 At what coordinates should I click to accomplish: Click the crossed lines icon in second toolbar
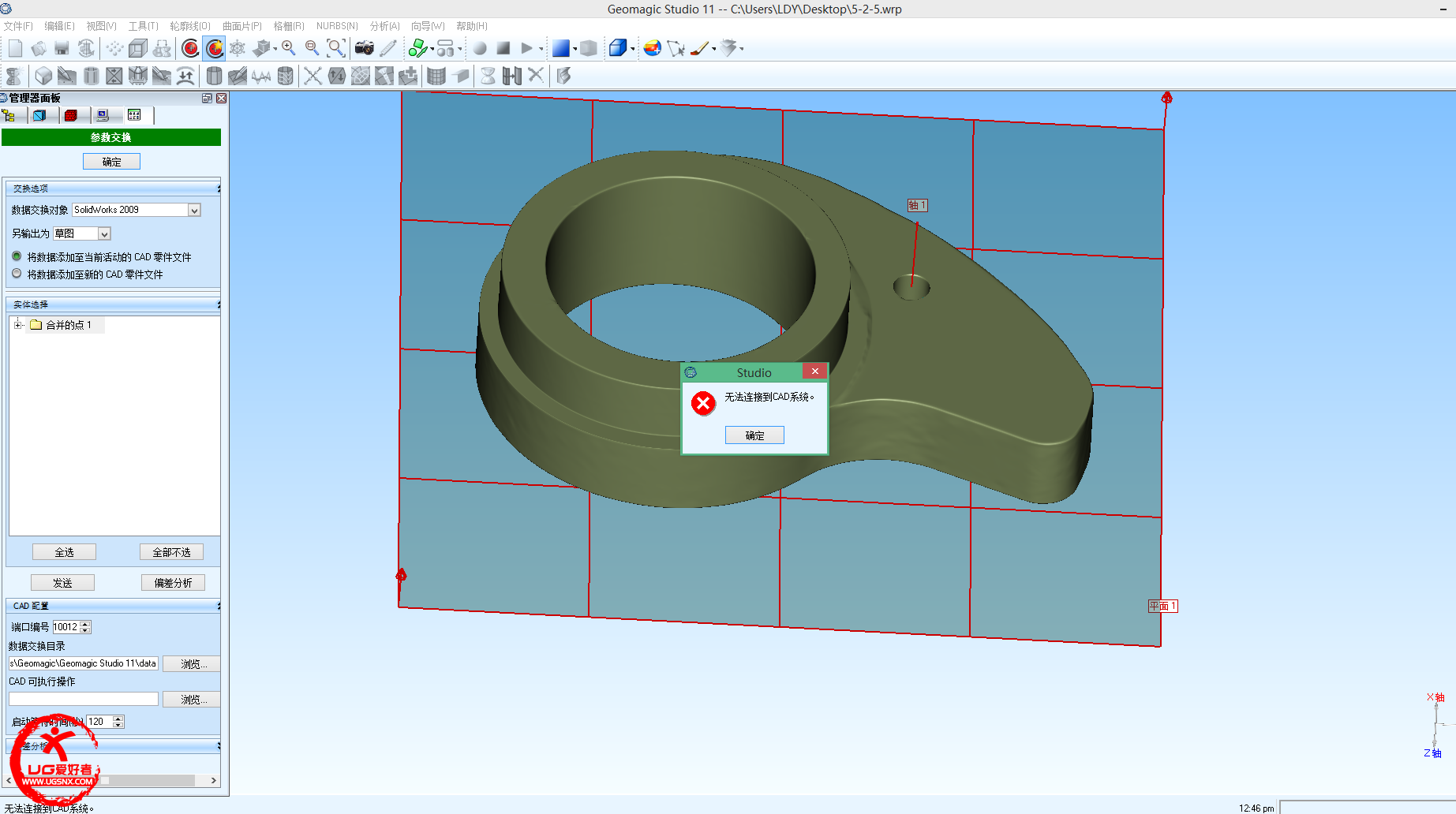click(313, 76)
